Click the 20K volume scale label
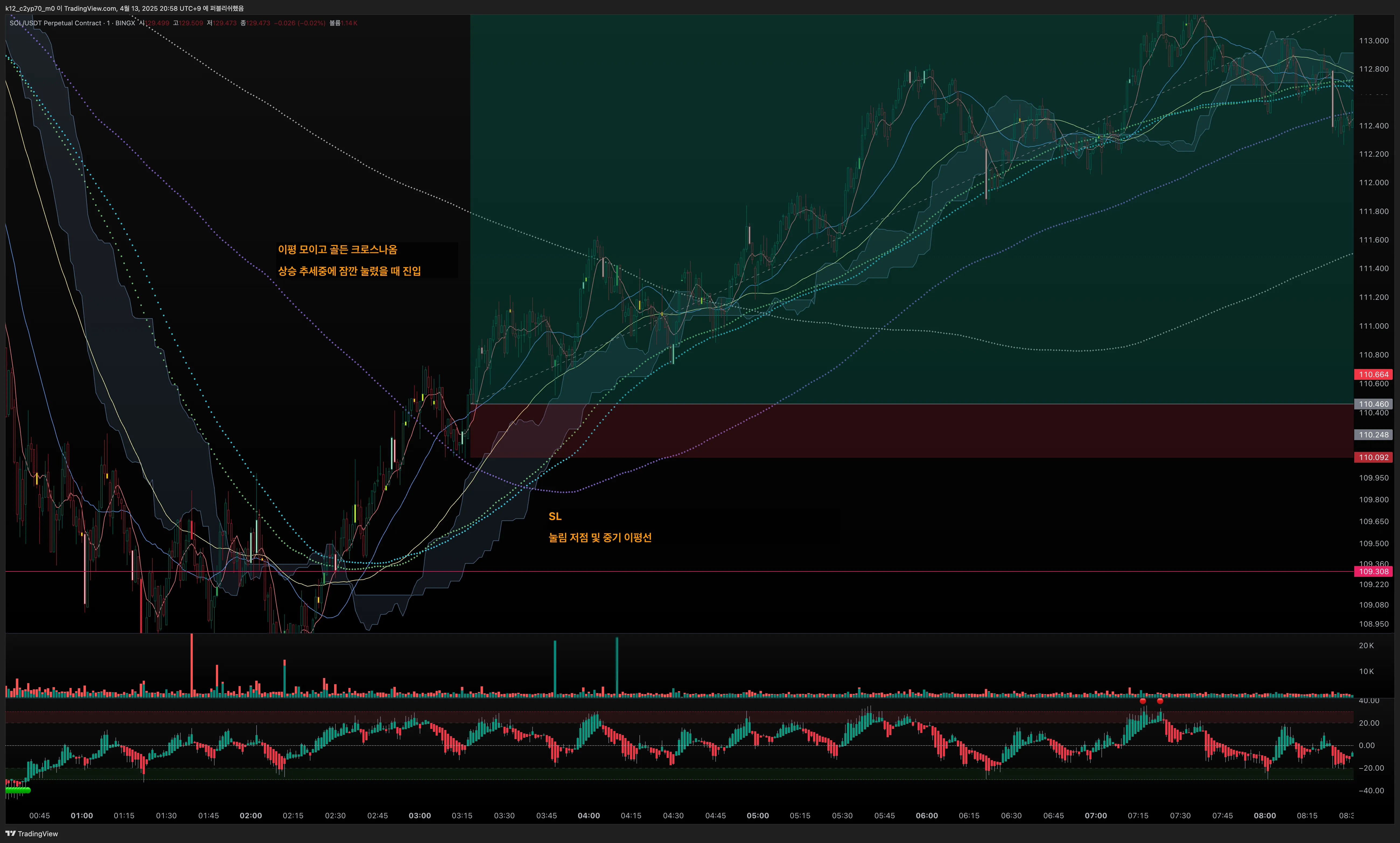This screenshot has height=843, width=1400. tap(1366, 645)
